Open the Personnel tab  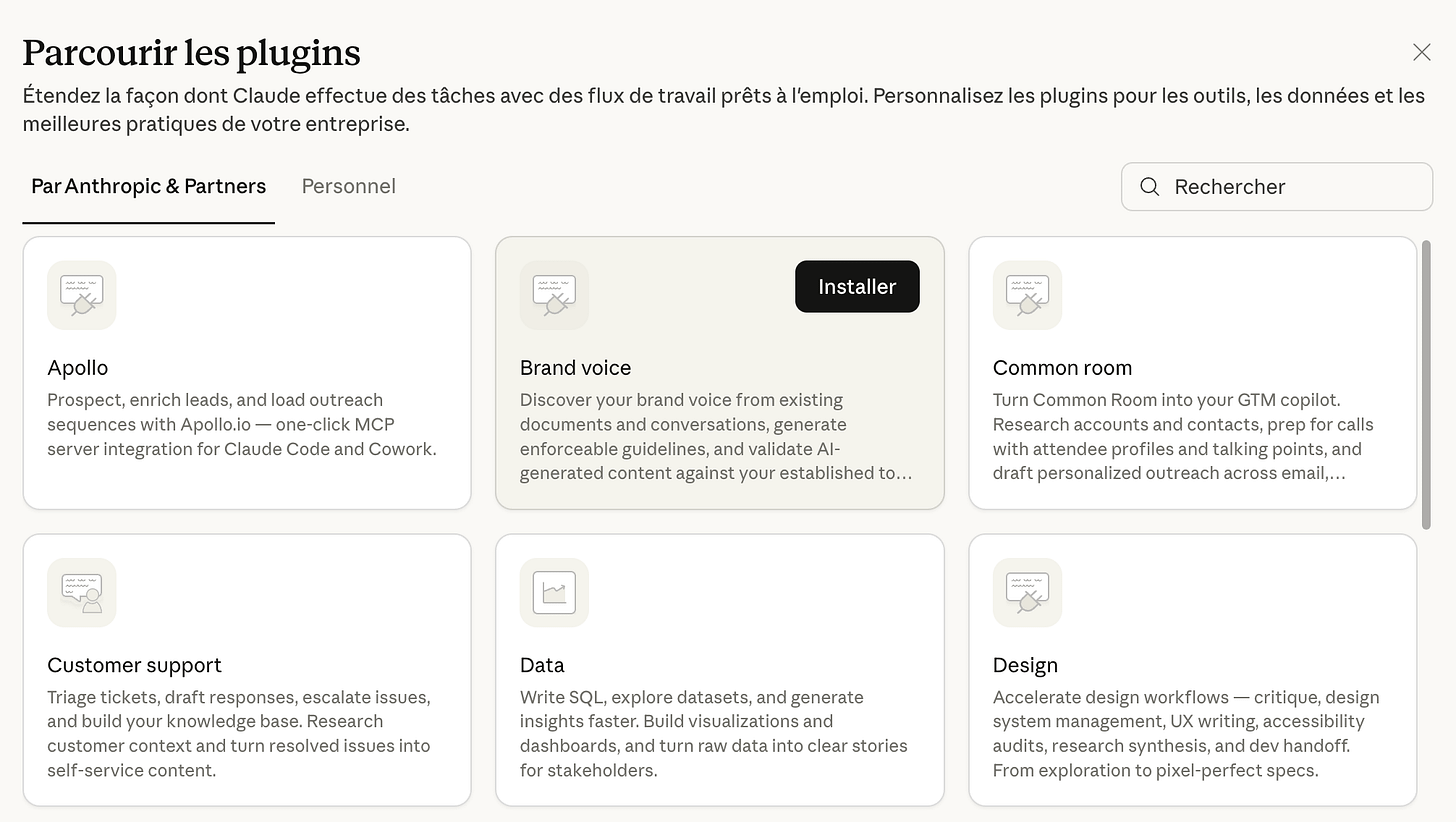click(349, 186)
